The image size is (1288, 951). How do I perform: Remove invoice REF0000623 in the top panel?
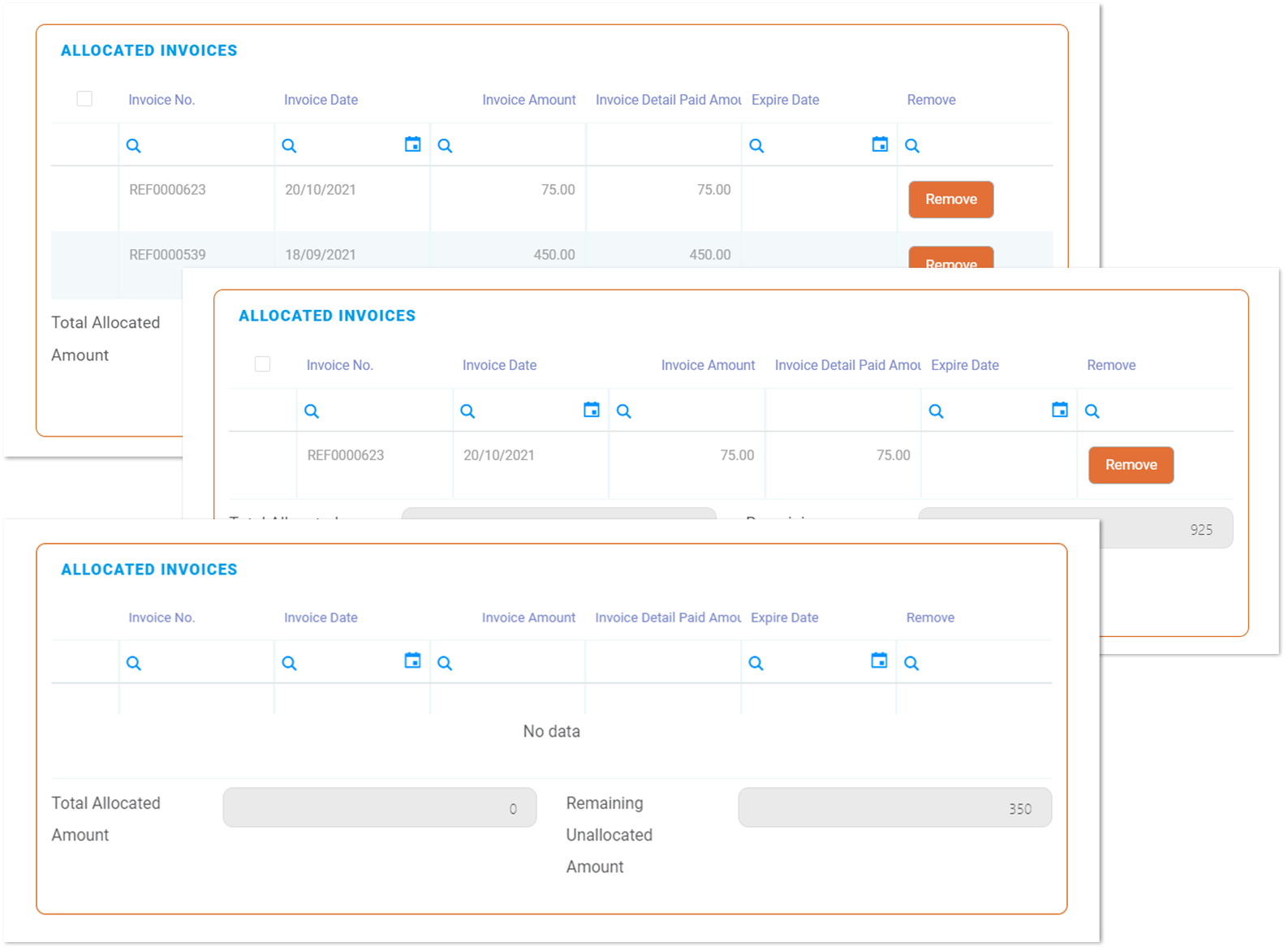950,200
